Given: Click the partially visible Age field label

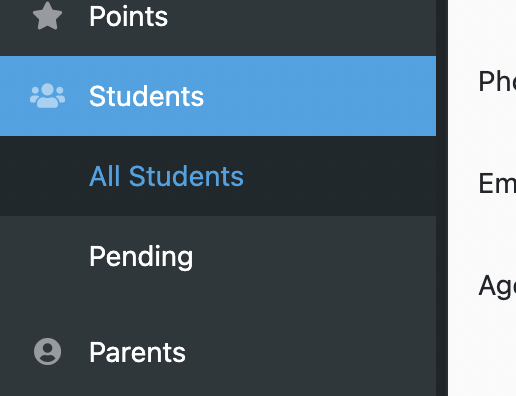Looking at the screenshot, I should click(x=497, y=286).
